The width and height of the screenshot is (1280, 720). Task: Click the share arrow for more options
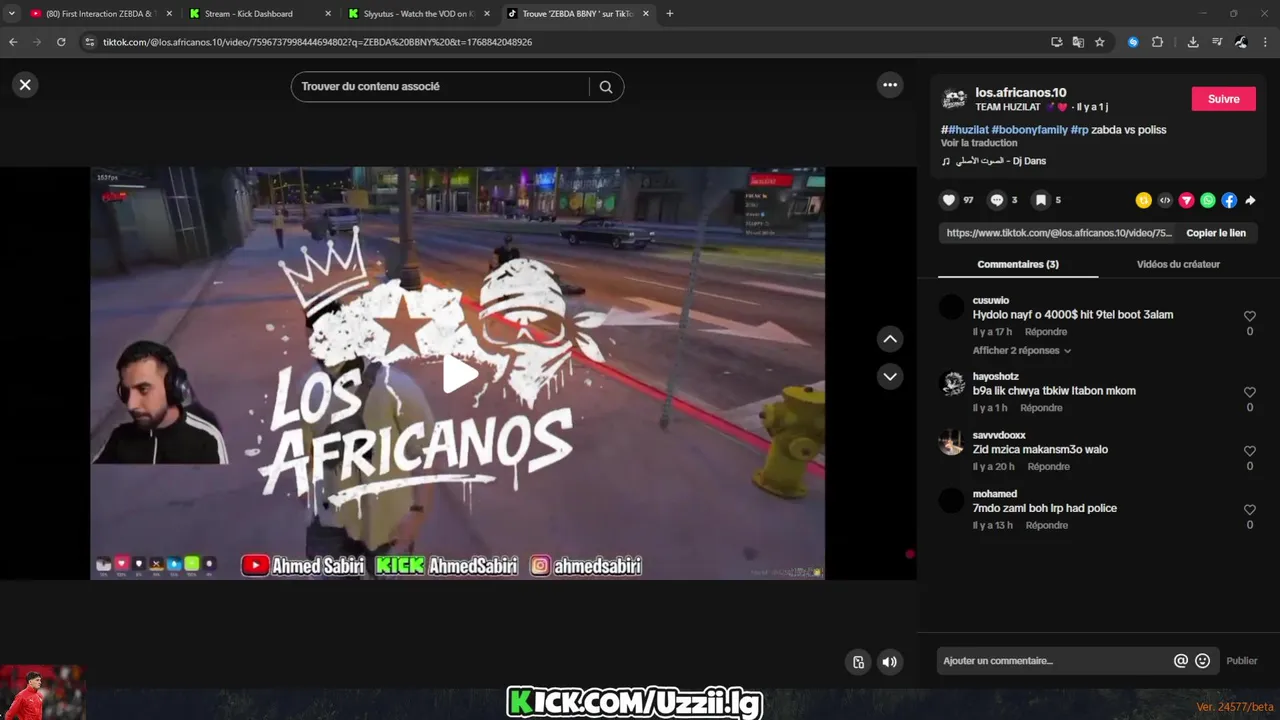tap(1250, 200)
